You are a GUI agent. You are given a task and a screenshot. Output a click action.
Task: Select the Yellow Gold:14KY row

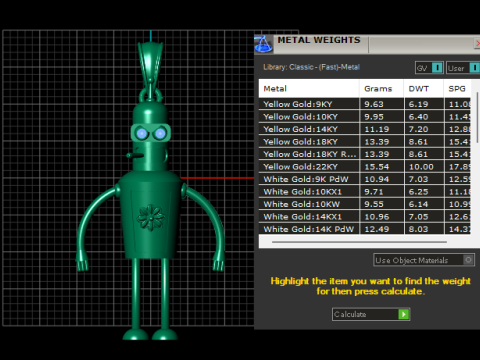pyautogui.click(x=365, y=129)
